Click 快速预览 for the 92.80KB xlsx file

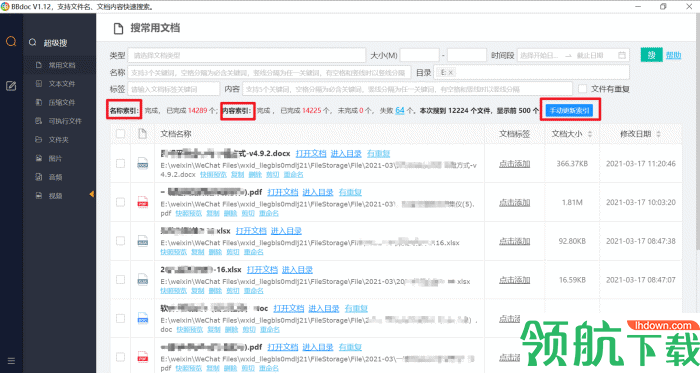click(x=174, y=252)
